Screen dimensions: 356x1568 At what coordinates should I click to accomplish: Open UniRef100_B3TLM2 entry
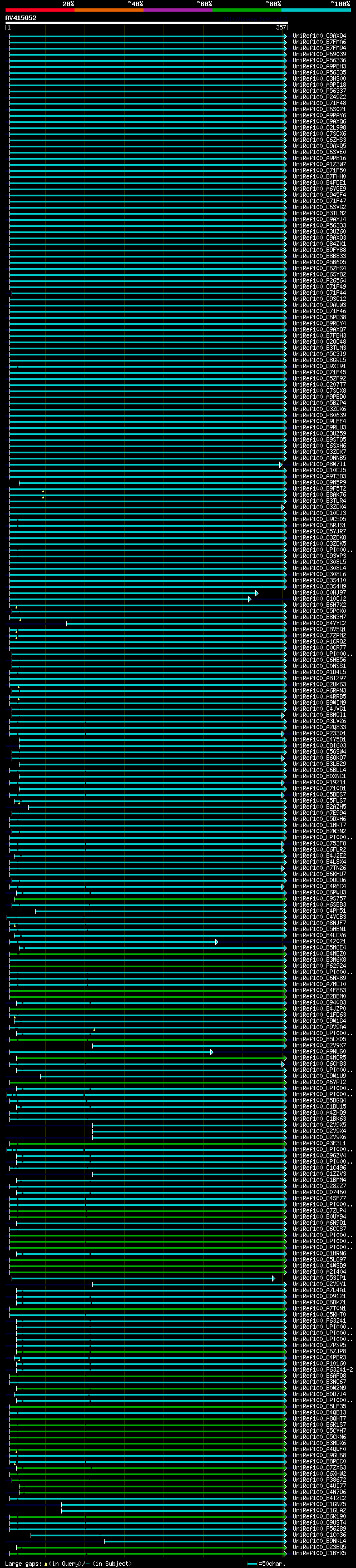click(x=319, y=213)
